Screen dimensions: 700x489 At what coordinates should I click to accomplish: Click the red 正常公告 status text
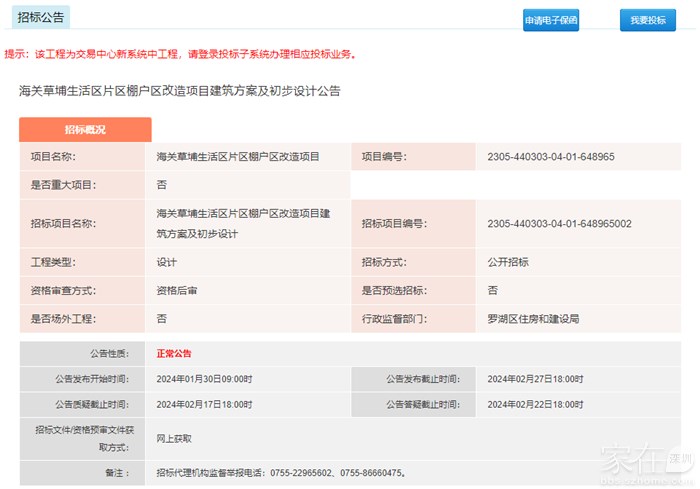click(174, 353)
